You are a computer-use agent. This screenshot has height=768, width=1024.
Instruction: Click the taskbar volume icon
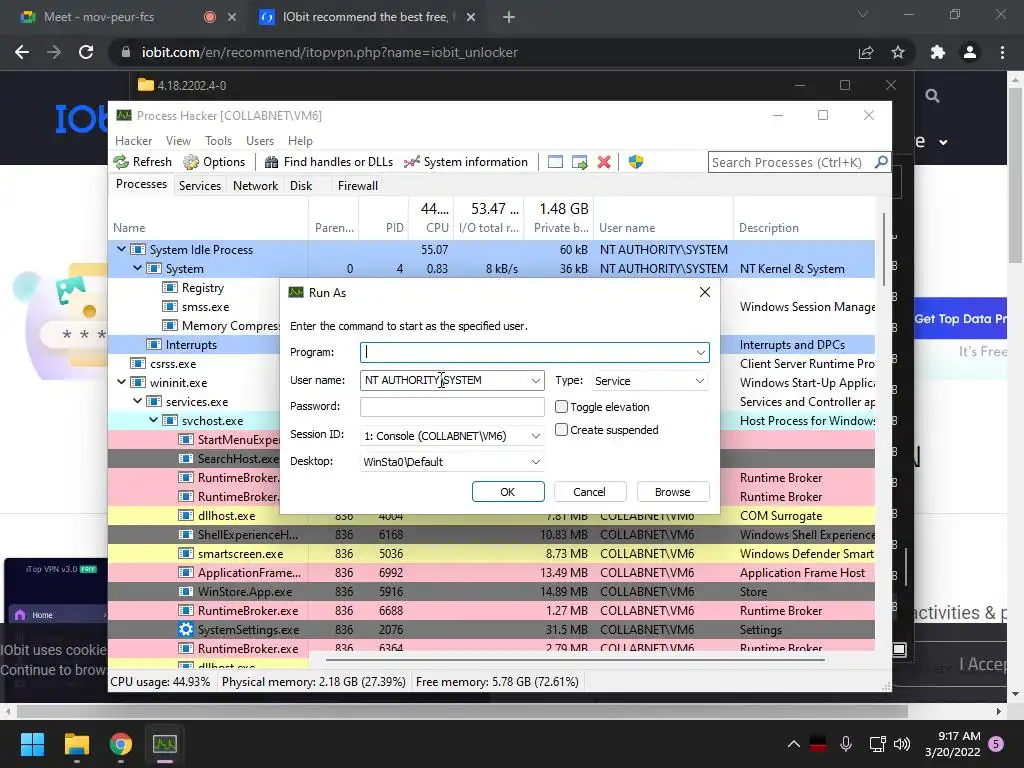[902, 744]
